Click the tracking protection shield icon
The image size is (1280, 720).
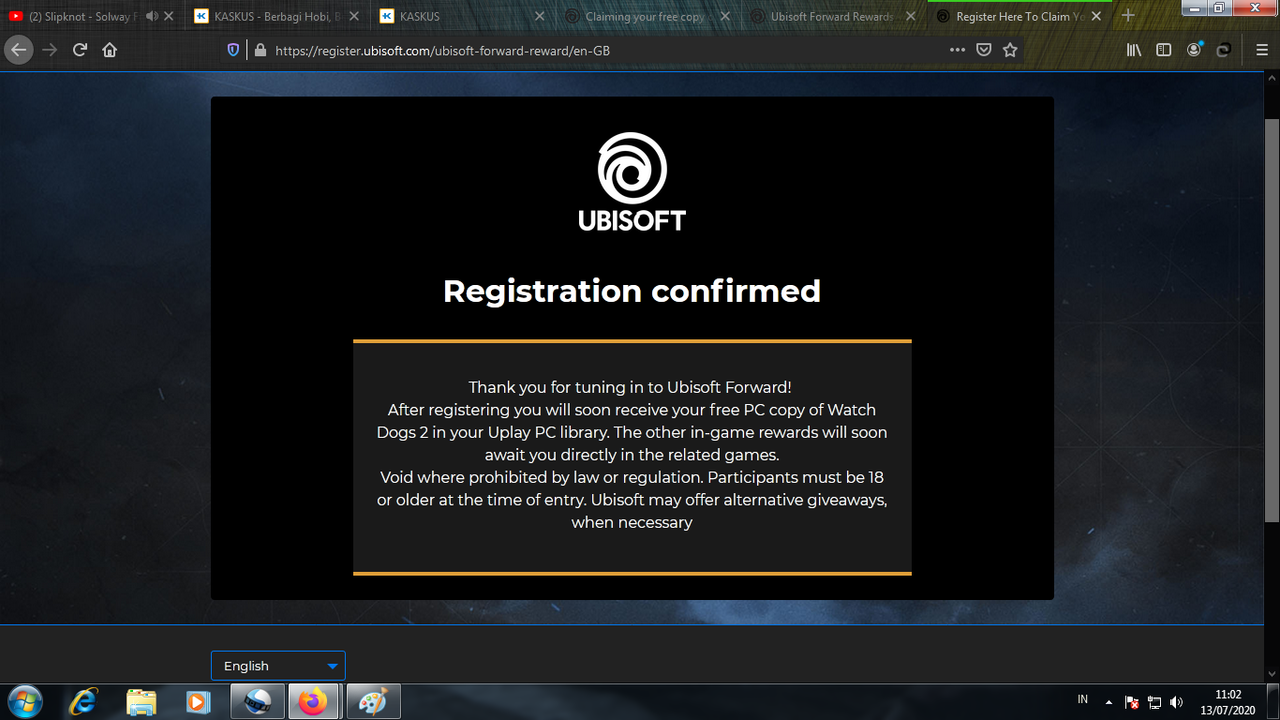[234, 50]
